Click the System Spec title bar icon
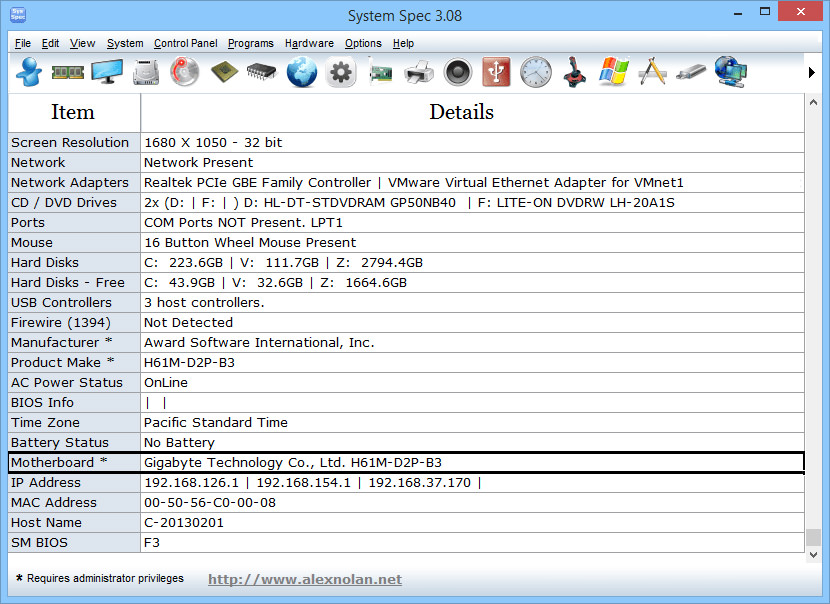The width and height of the screenshot is (830, 604). click(x=18, y=14)
